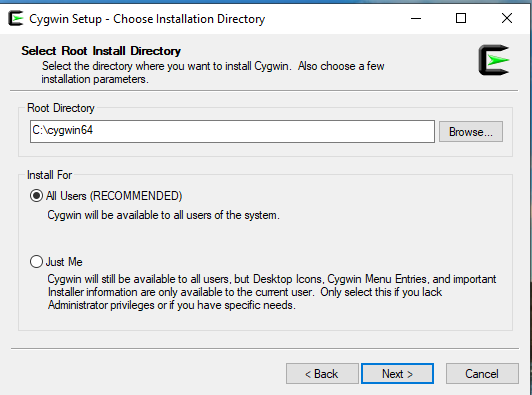Click the Root Directory group label

(x=61, y=108)
